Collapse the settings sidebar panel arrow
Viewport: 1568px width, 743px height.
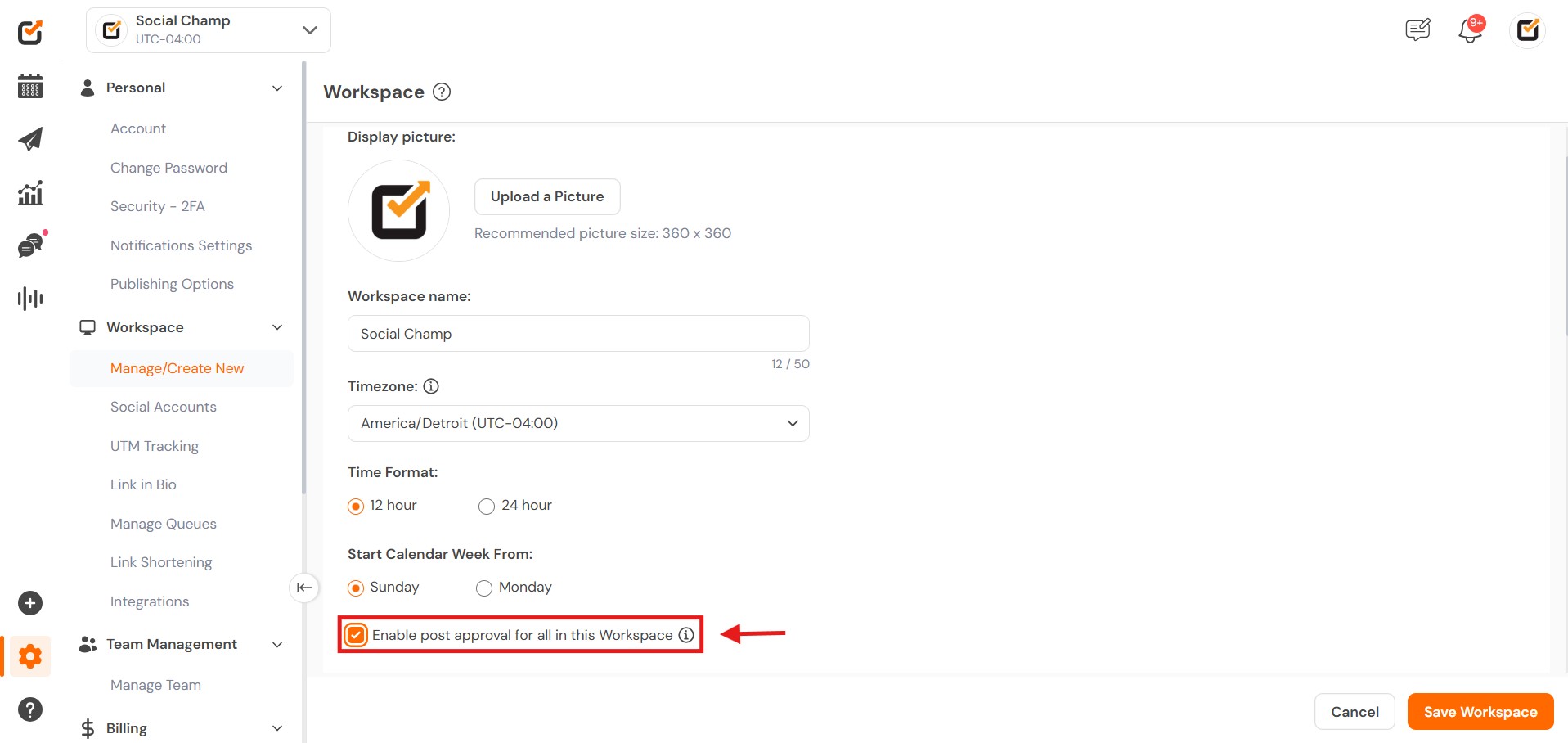pos(304,588)
